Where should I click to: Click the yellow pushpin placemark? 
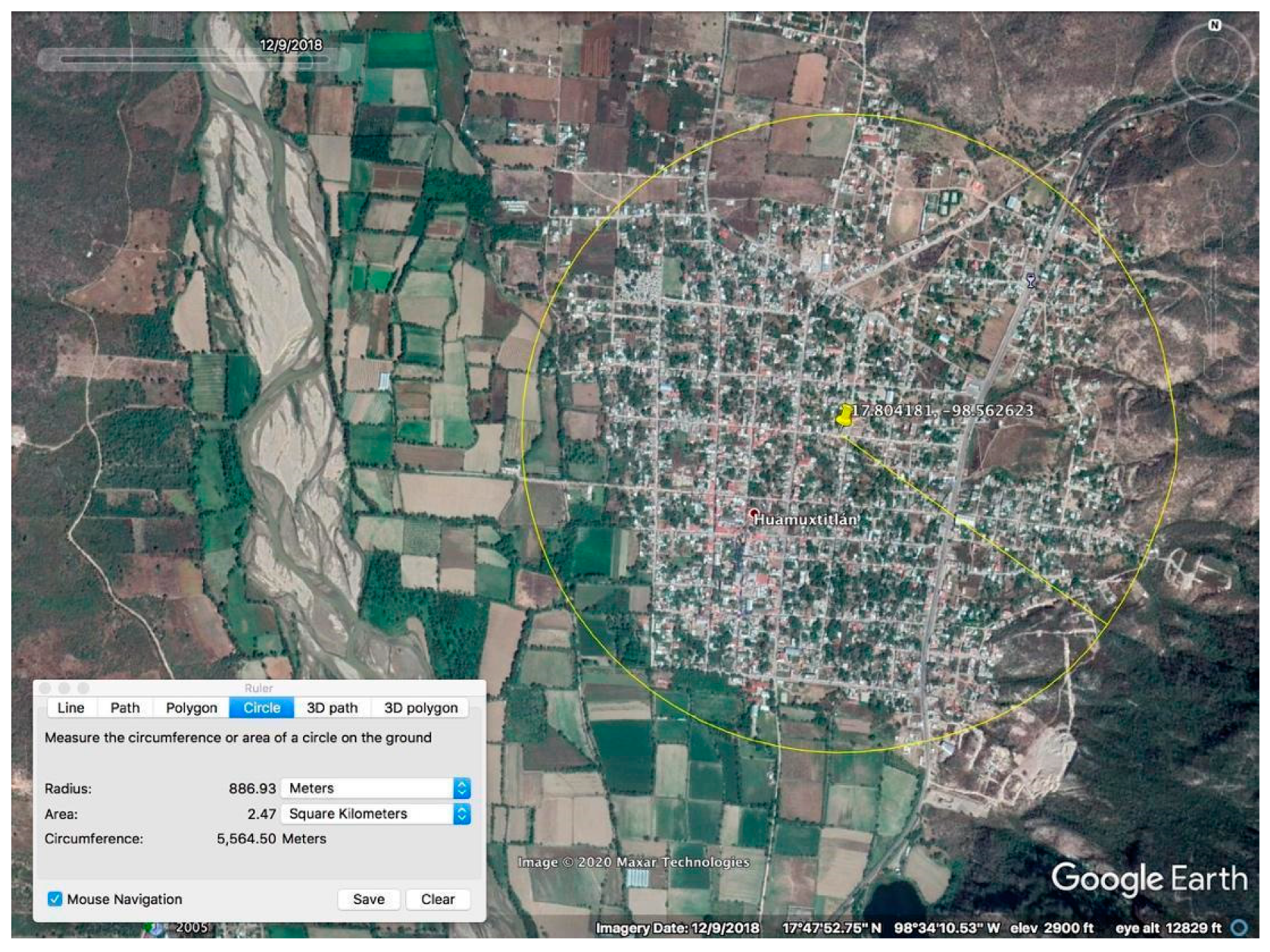[x=844, y=417]
